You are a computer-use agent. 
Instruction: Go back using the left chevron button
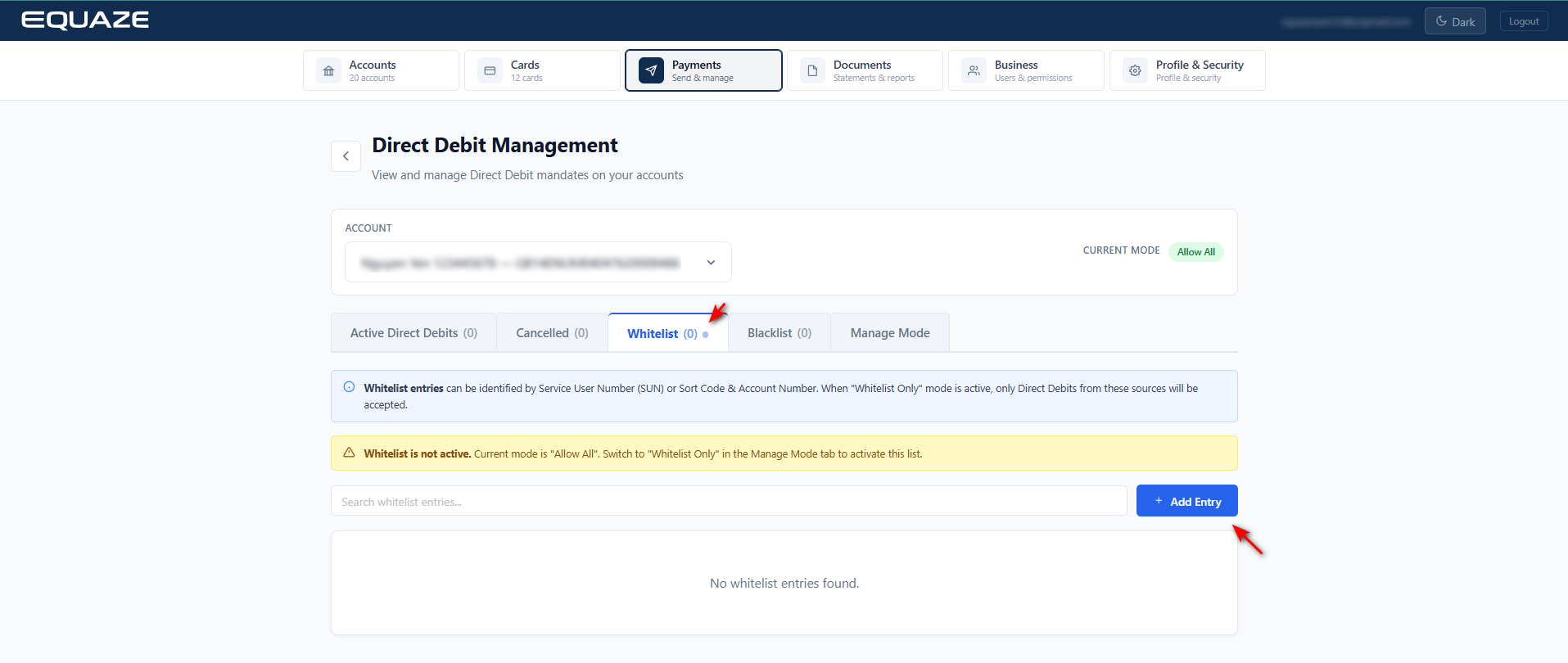click(x=346, y=156)
